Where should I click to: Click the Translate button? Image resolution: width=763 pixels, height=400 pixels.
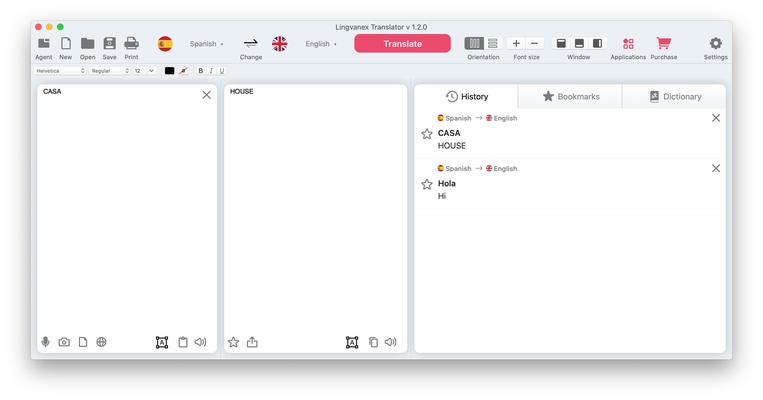pyautogui.click(x=402, y=43)
